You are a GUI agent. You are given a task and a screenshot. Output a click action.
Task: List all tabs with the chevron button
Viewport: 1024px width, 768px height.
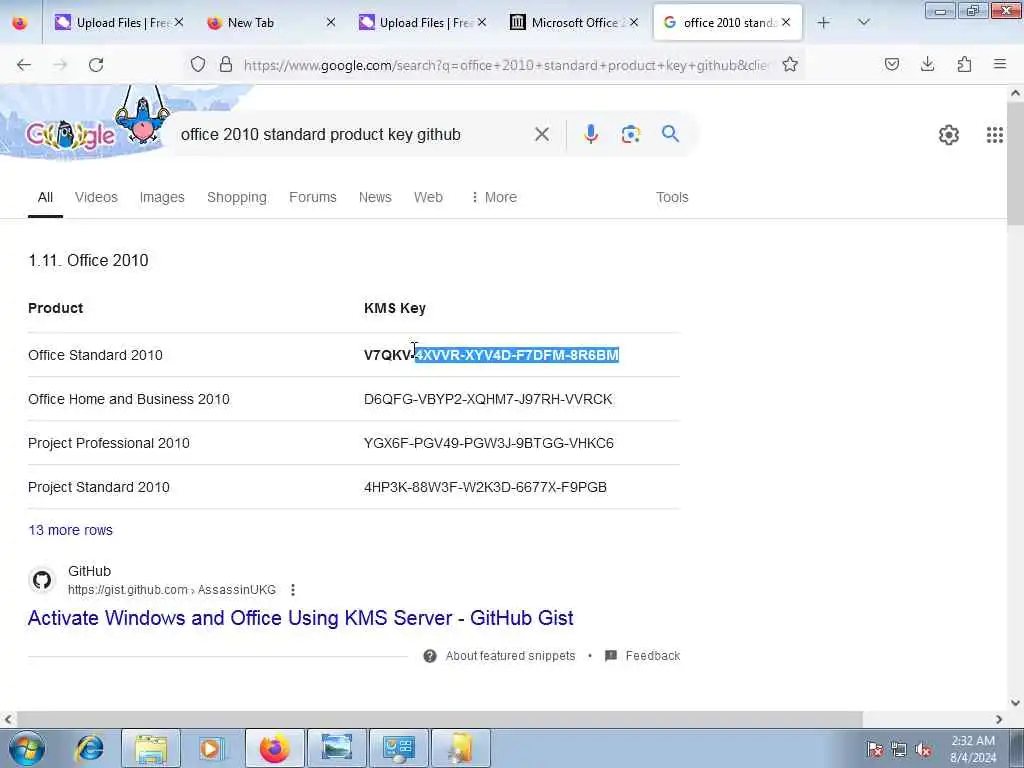tap(863, 23)
